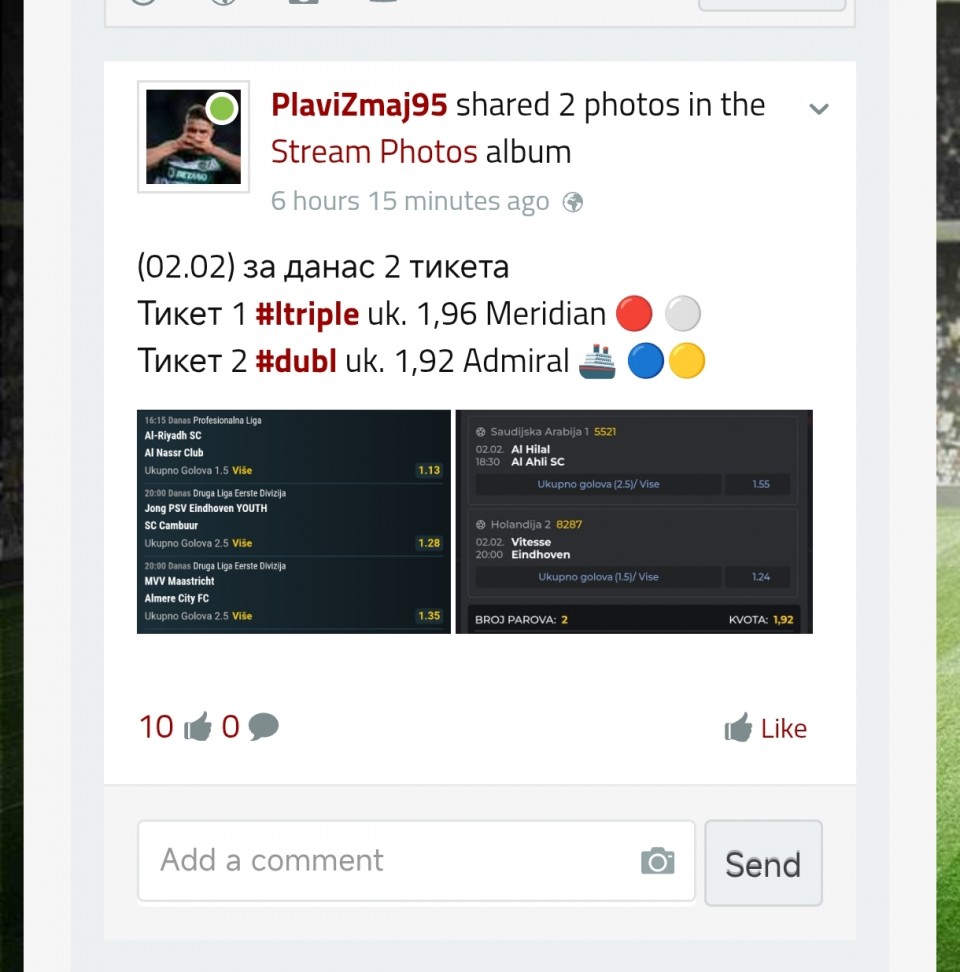The height and width of the screenshot is (972, 960).
Task: Send the comment
Action: 764,863
